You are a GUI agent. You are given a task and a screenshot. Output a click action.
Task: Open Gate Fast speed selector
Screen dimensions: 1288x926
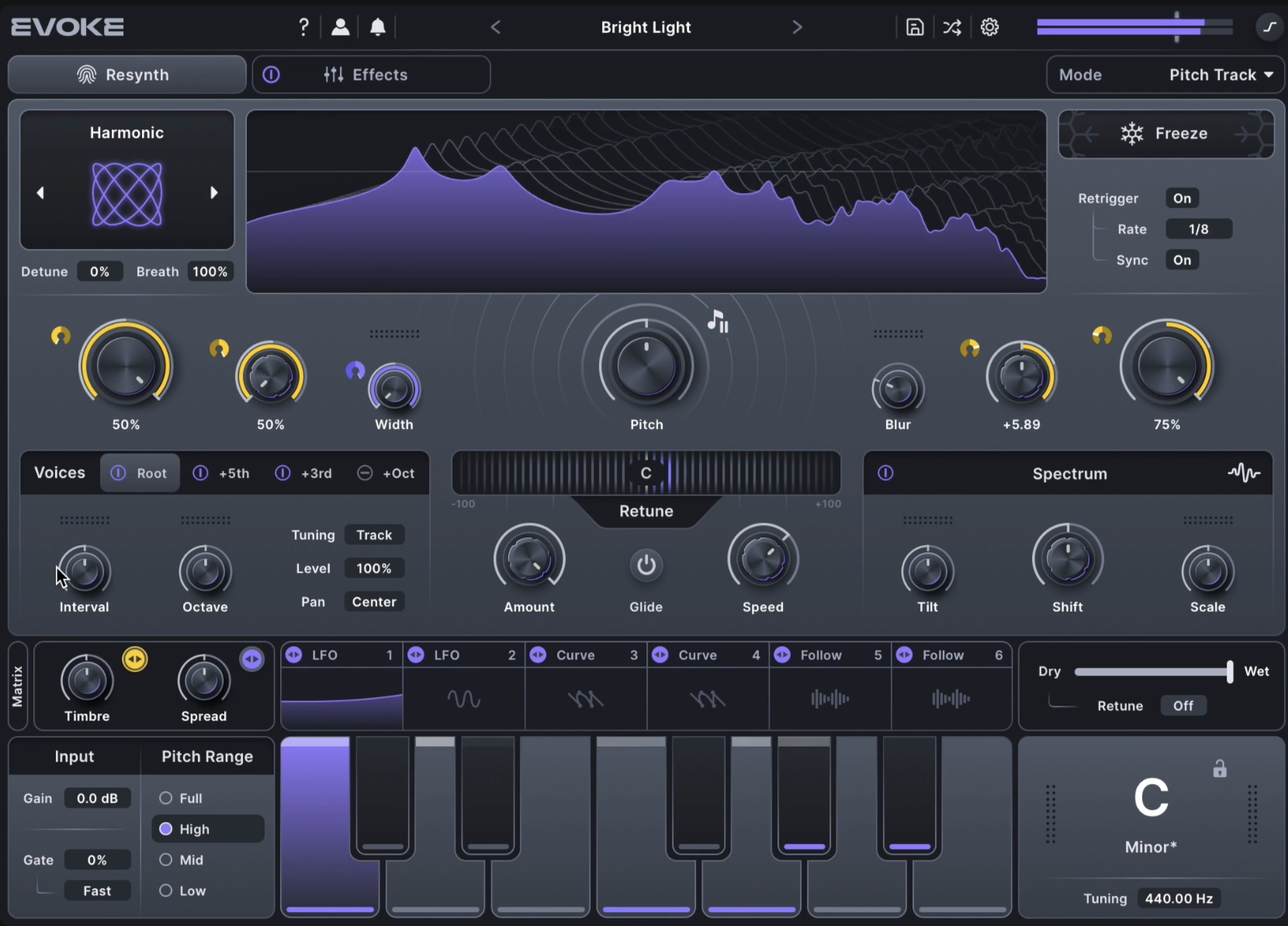(97, 891)
